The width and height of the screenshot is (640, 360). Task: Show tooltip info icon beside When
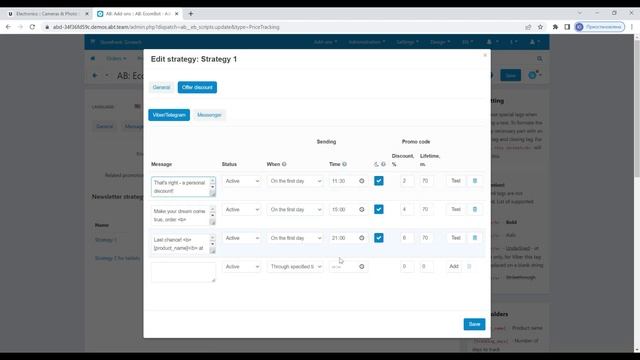point(284,164)
